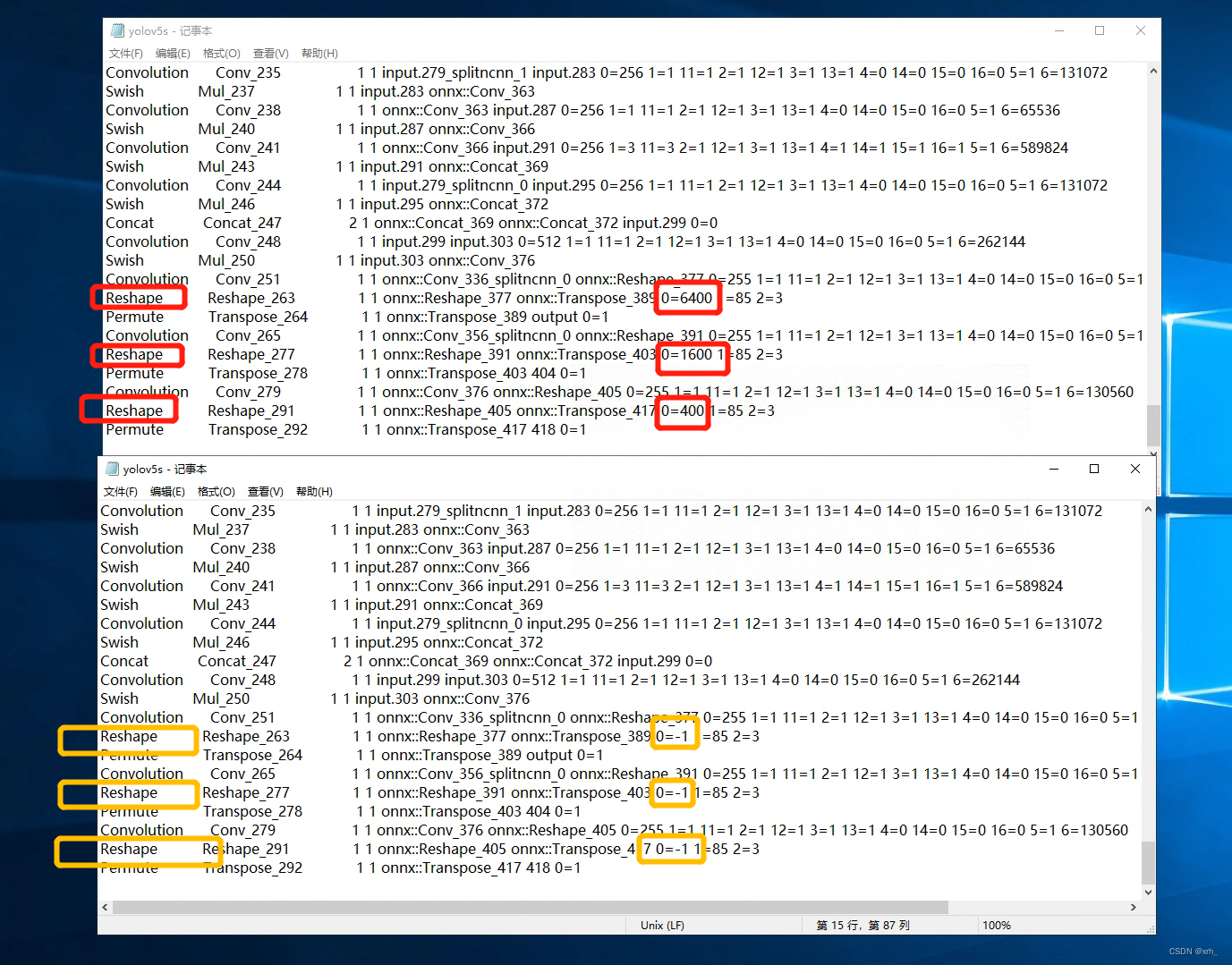This screenshot has width=1232, height=965.
Task: Click 'Concat_247' in the bottom window
Action: tap(237, 661)
